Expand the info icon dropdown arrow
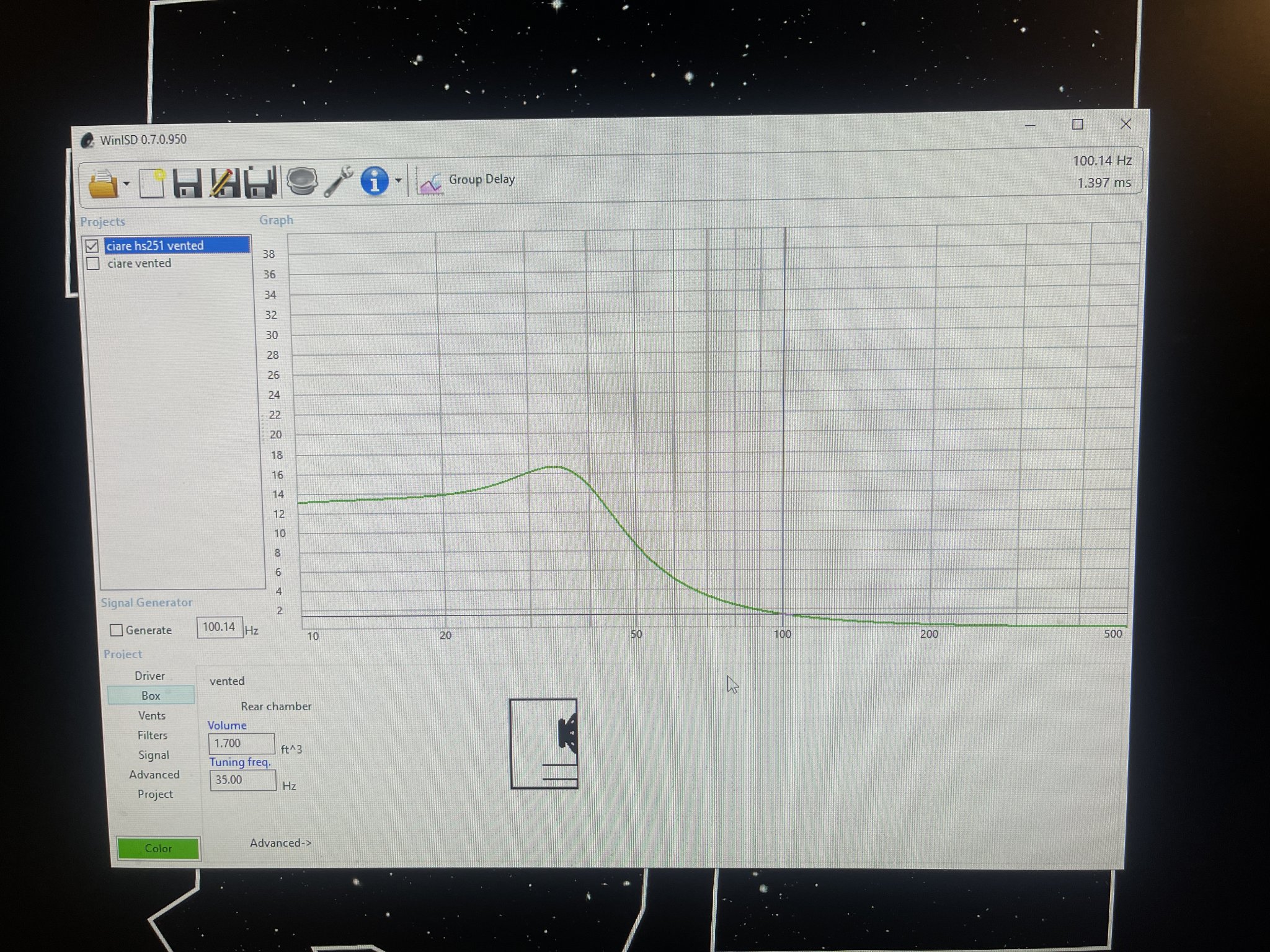1270x952 pixels. point(398,181)
